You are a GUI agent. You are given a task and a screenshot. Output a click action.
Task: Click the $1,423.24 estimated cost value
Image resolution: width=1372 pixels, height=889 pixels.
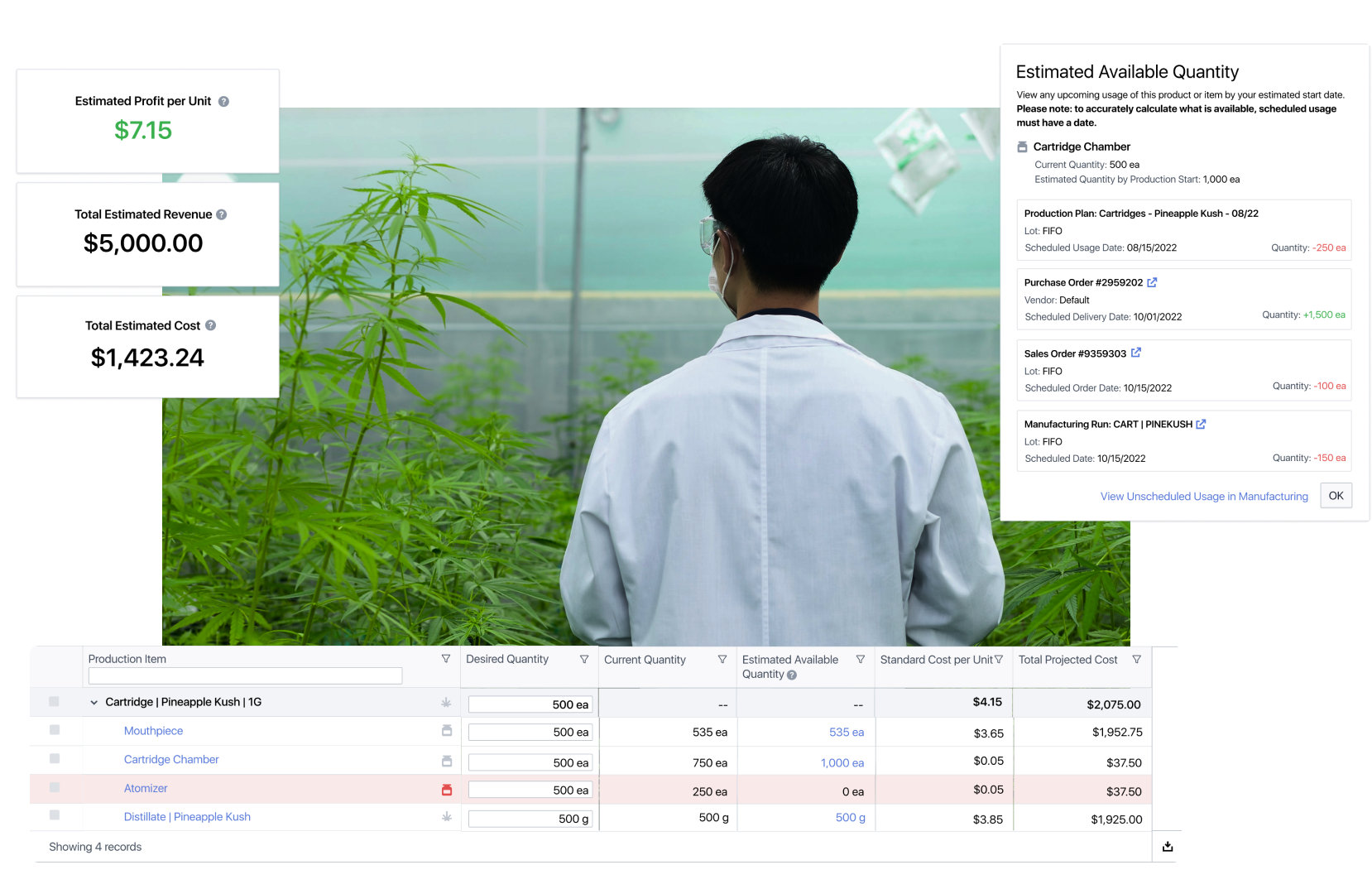147,358
